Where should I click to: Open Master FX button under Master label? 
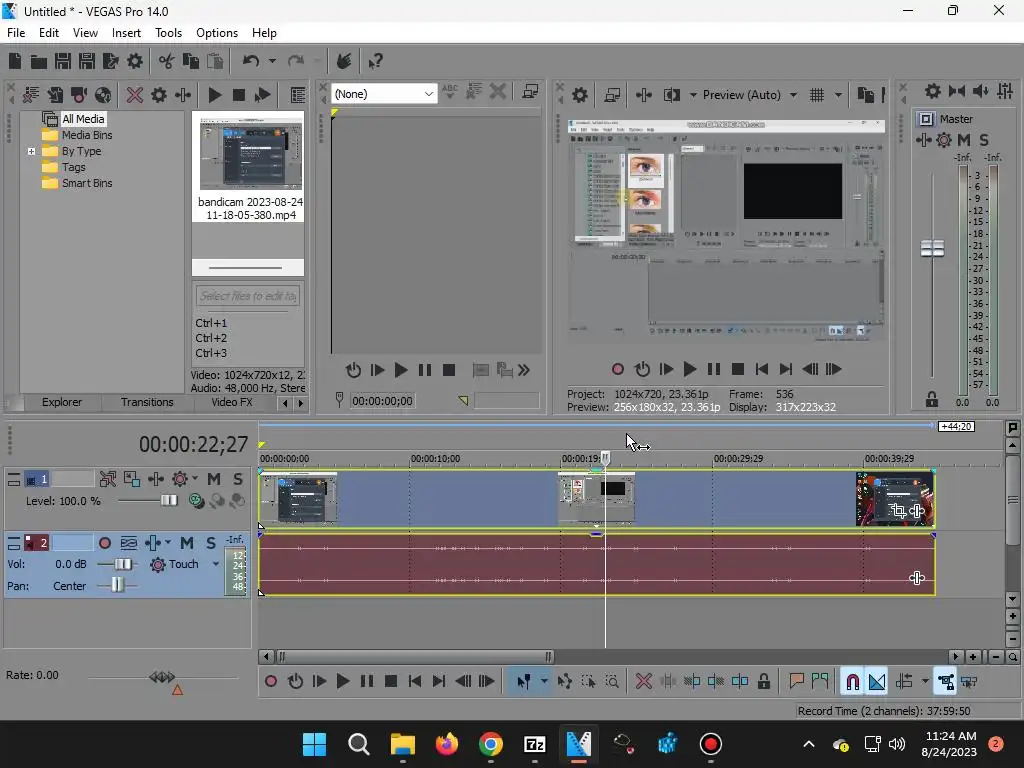pyautogui.click(x=923, y=140)
